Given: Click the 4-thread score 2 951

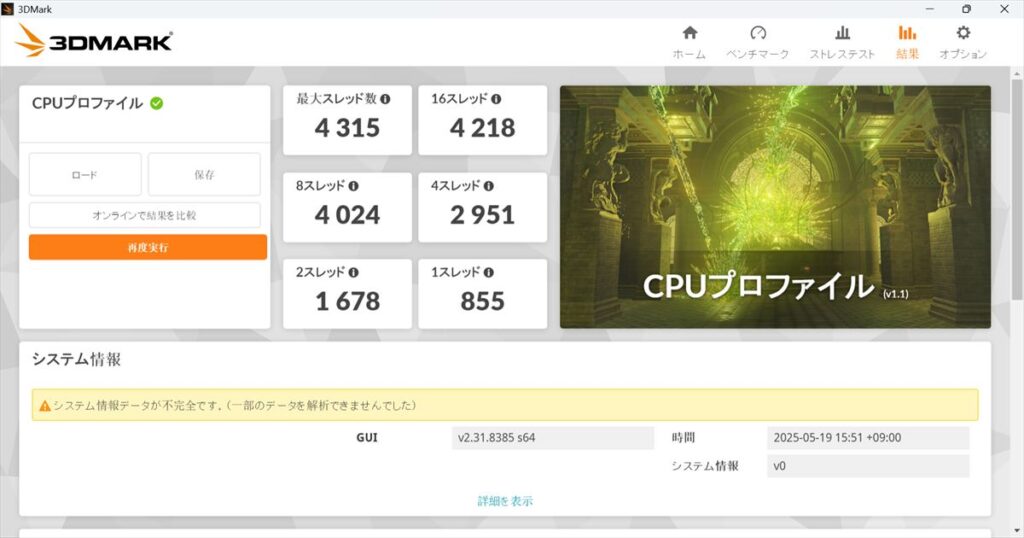Looking at the screenshot, I should 483,215.
